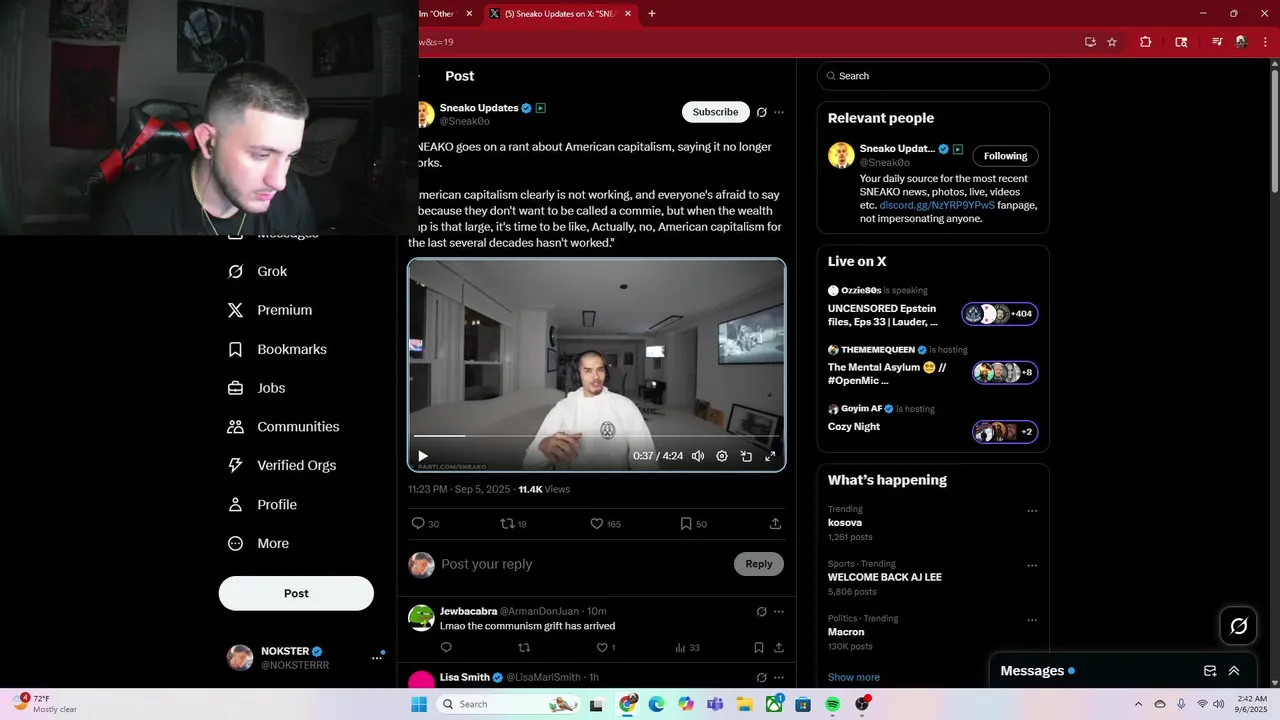Open Communities in sidebar

[283, 427]
